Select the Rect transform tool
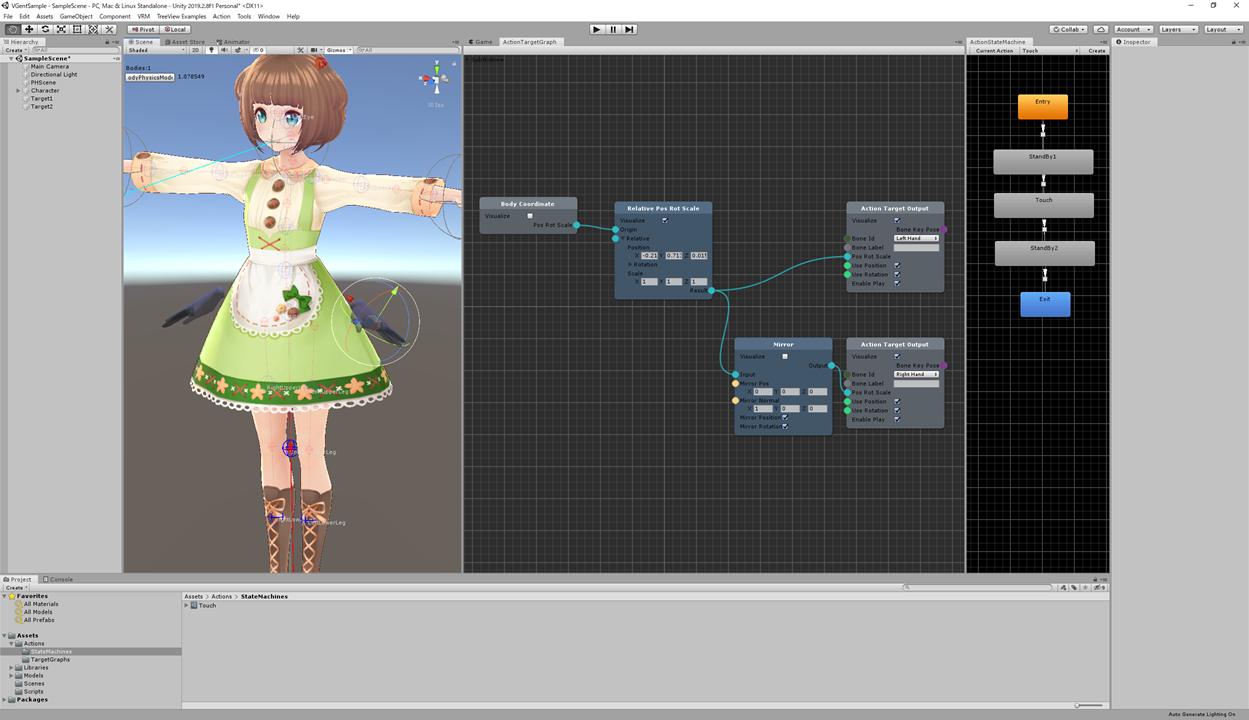The image size is (1249, 720). (77, 29)
